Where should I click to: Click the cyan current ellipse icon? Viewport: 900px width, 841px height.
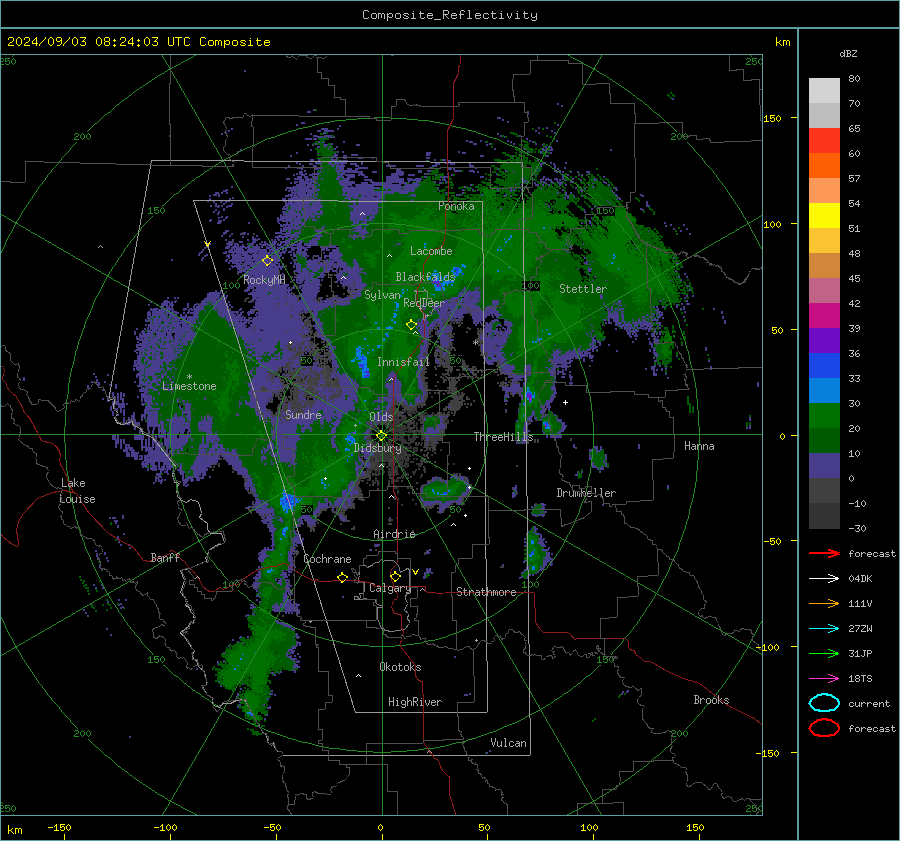tap(824, 703)
